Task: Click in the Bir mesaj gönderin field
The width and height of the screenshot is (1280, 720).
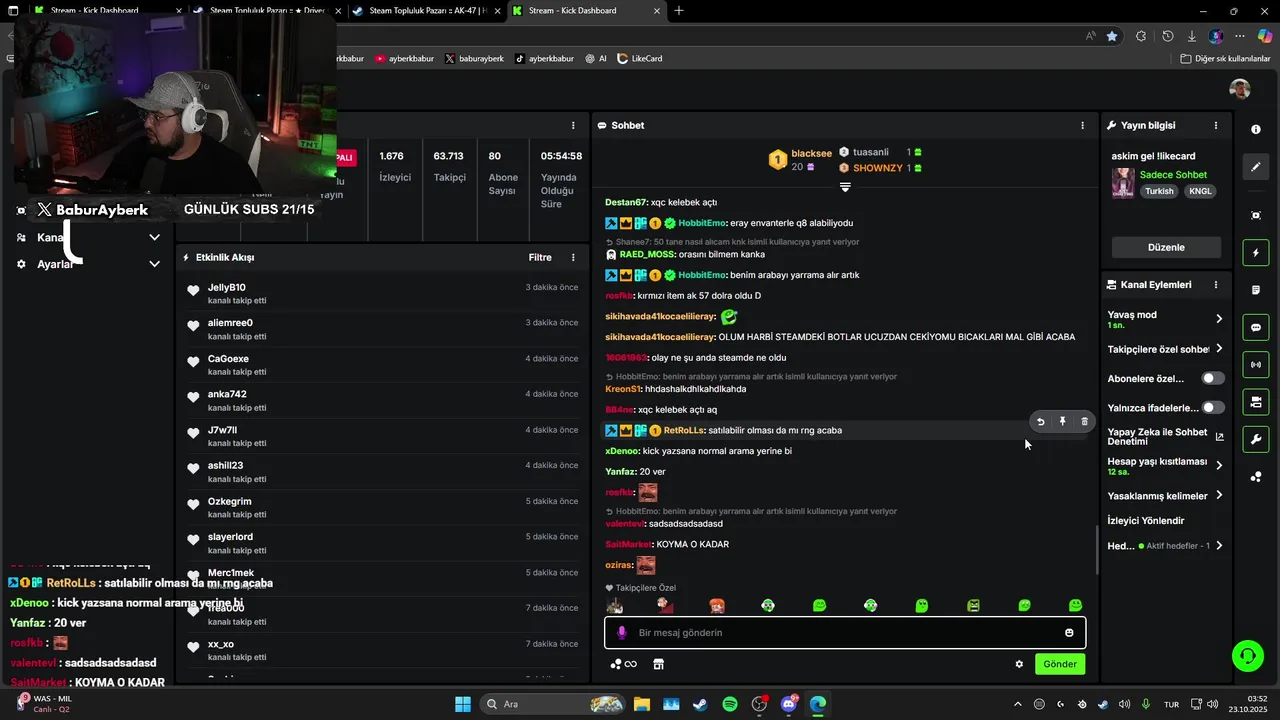Action: 845,633
